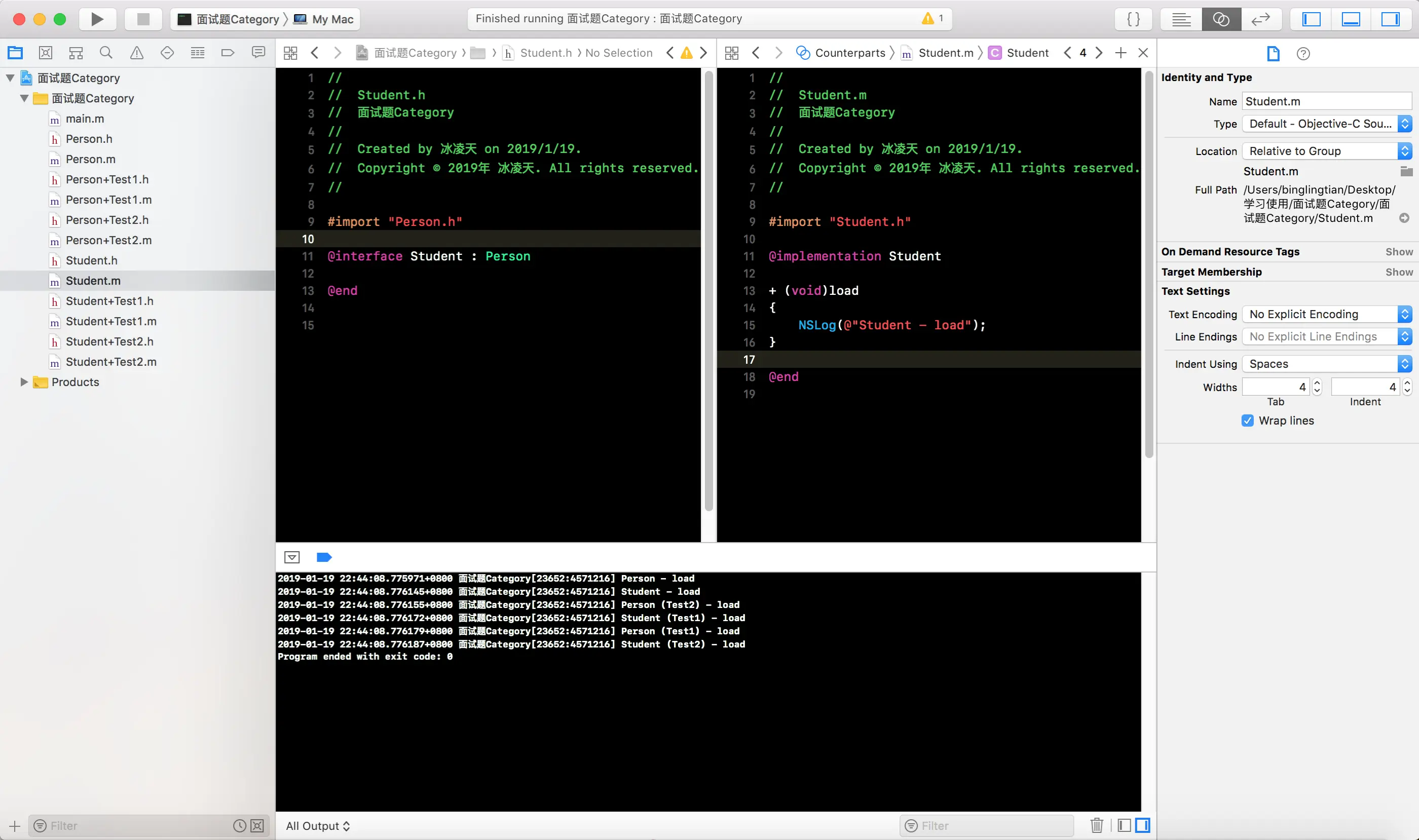Select Person+Test1.m in the navigator
The image size is (1419, 840).
pos(108,200)
